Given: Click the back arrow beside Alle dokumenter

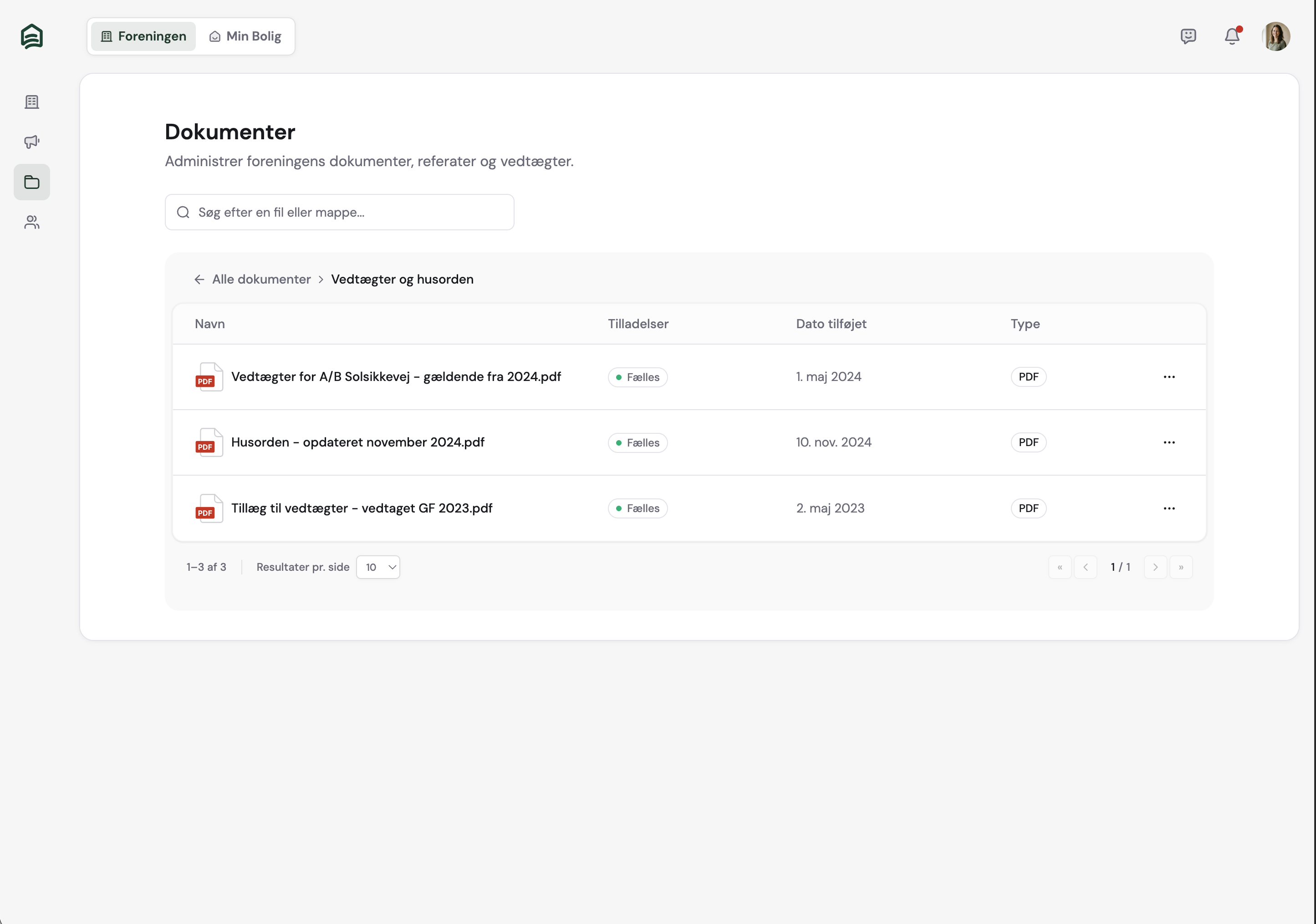Looking at the screenshot, I should 199,279.
